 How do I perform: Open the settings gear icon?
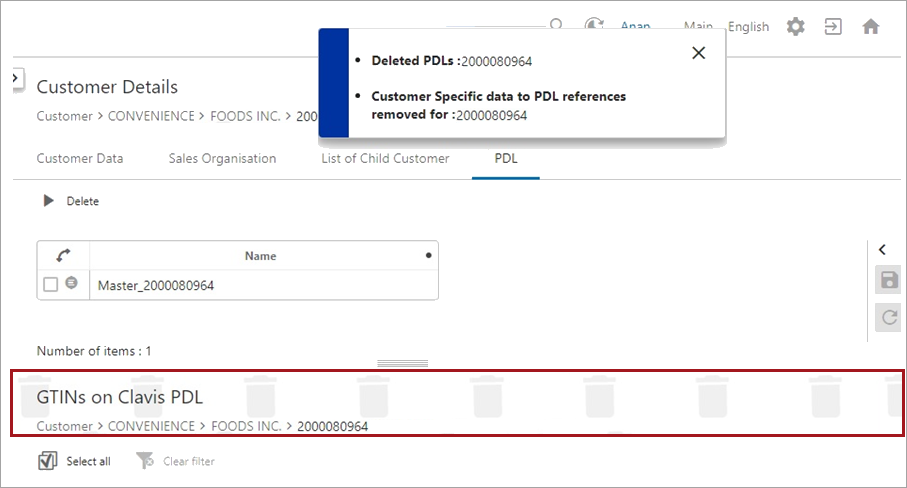[795, 27]
